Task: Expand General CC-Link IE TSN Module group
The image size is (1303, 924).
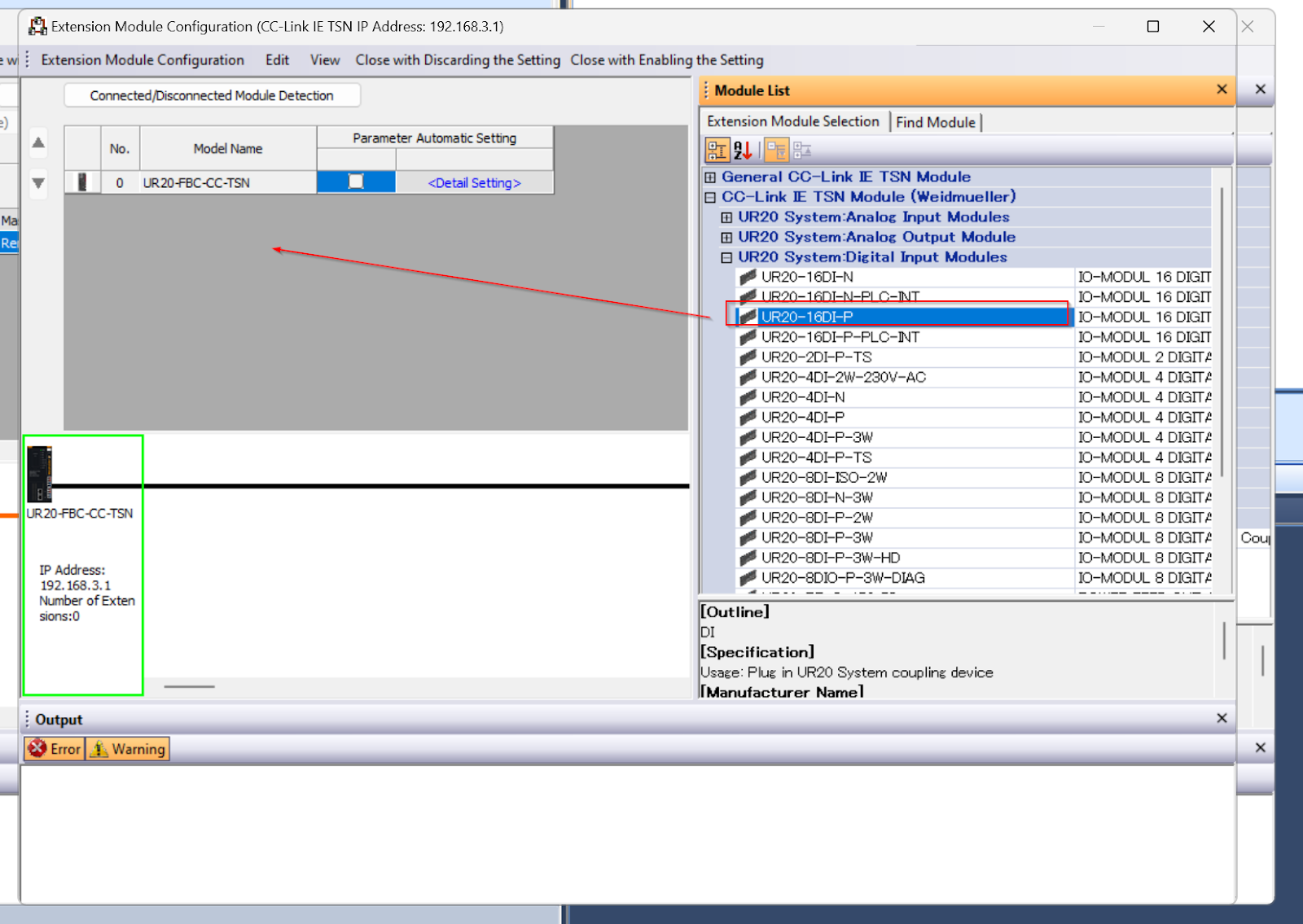Action: pos(710,177)
